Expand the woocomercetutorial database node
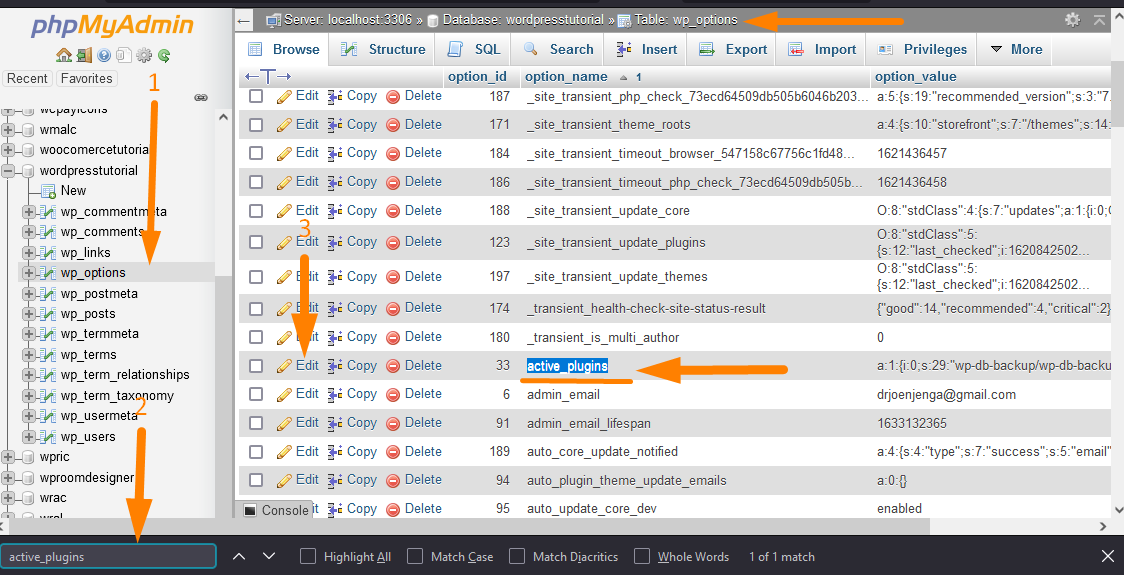Screen dimensions: 1124x575 point(9,150)
